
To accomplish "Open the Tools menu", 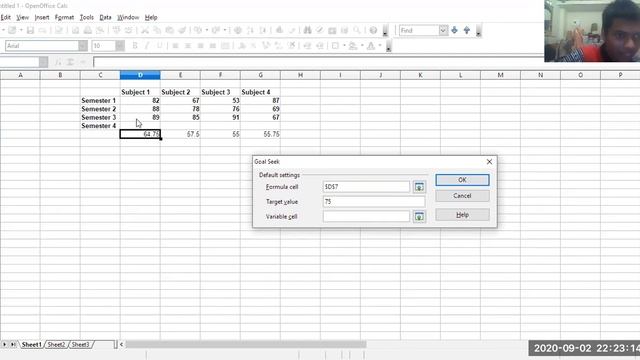I will click(87, 18).
